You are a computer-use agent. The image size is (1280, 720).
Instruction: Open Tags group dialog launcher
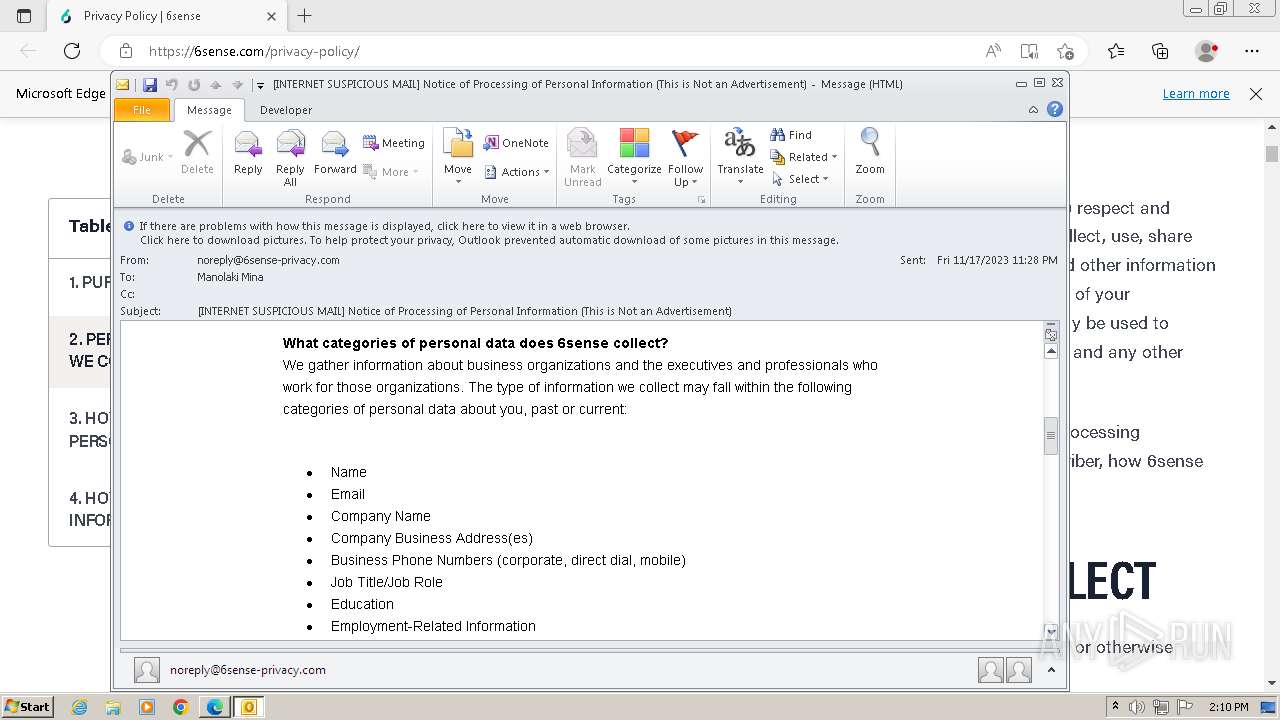pyautogui.click(x=701, y=200)
